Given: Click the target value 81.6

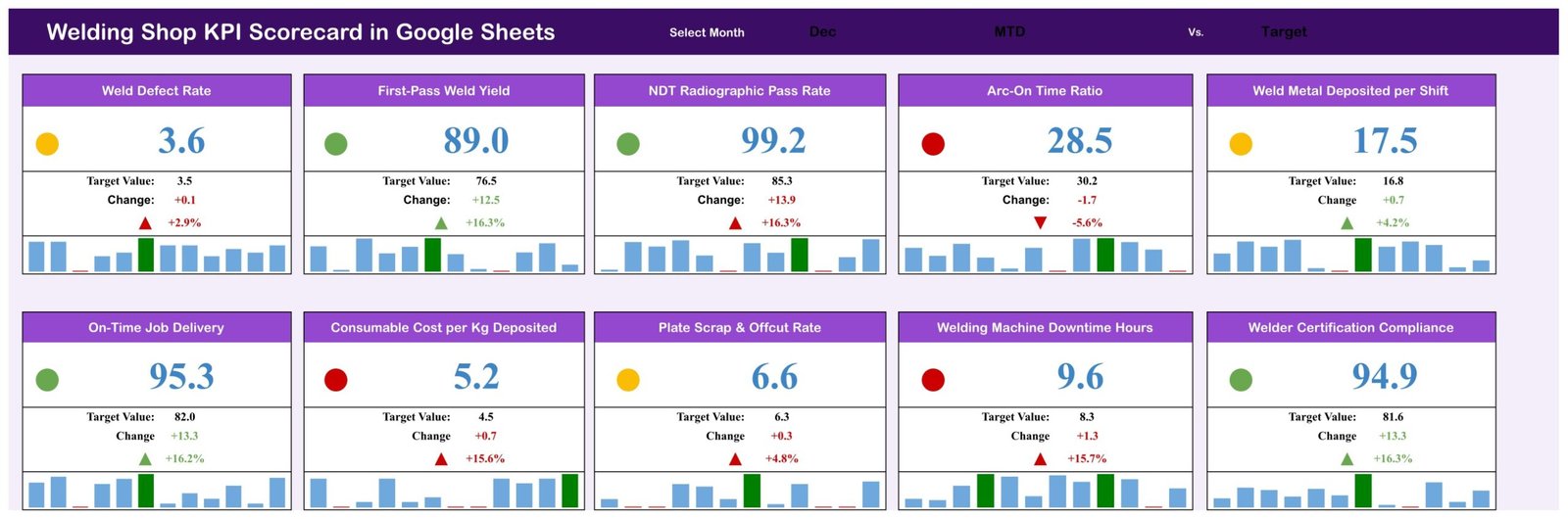Looking at the screenshot, I should 1393,417.
